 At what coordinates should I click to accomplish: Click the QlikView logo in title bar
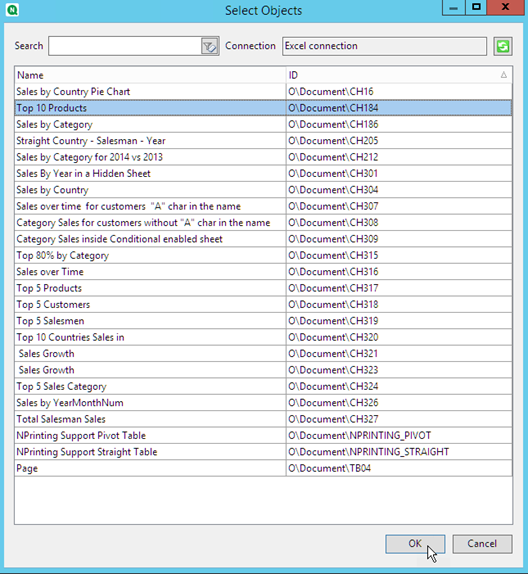[12, 10]
